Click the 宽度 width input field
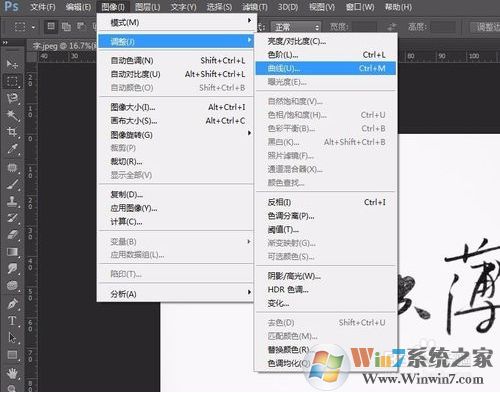Screen dimensions: 500x393 point(365,27)
